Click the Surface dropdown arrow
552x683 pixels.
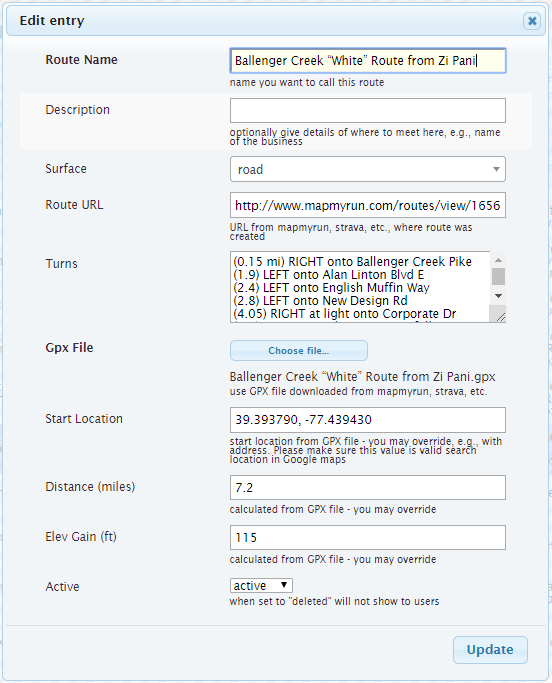click(496, 169)
